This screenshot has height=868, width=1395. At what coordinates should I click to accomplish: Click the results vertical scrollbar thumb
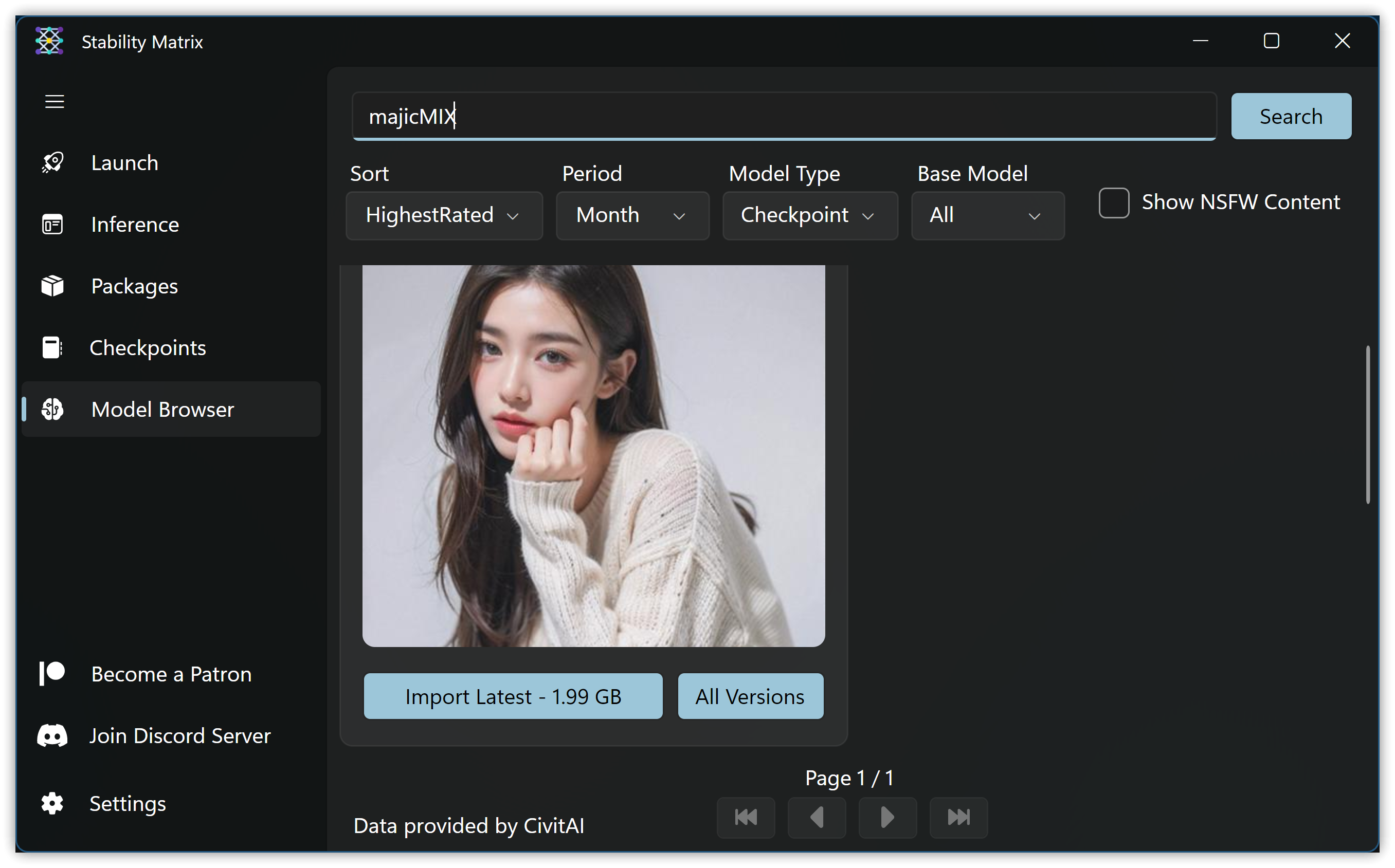pos(1367,425)
